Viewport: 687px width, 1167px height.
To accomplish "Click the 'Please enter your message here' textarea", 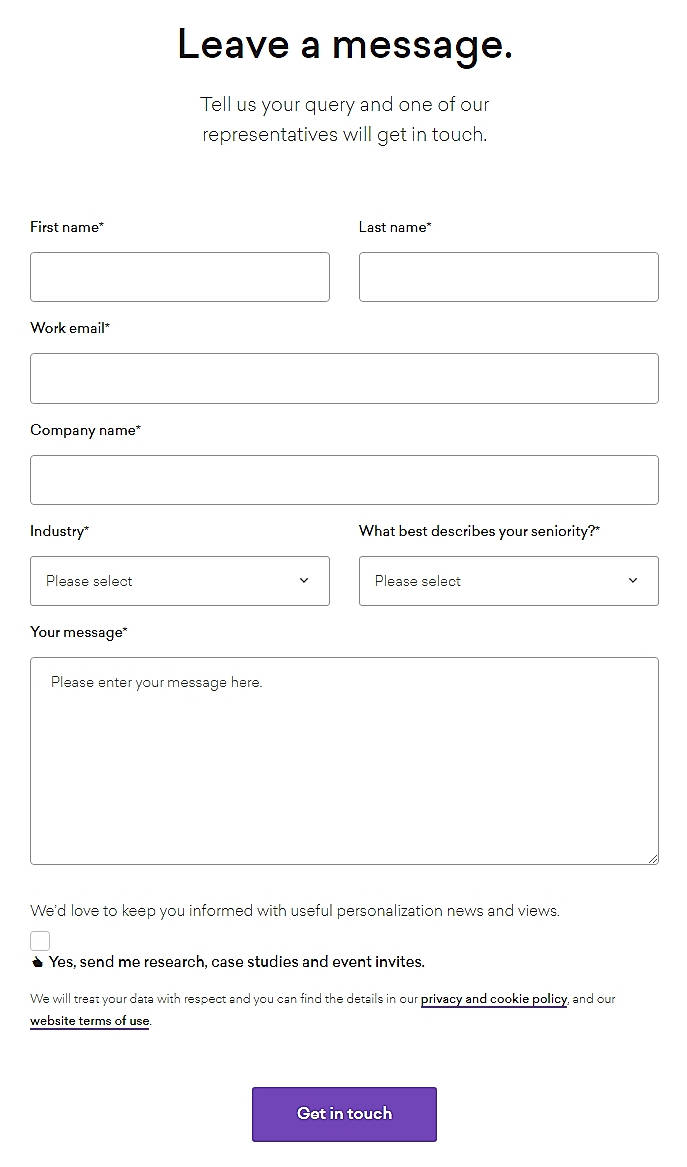I will tap(344, 760).
